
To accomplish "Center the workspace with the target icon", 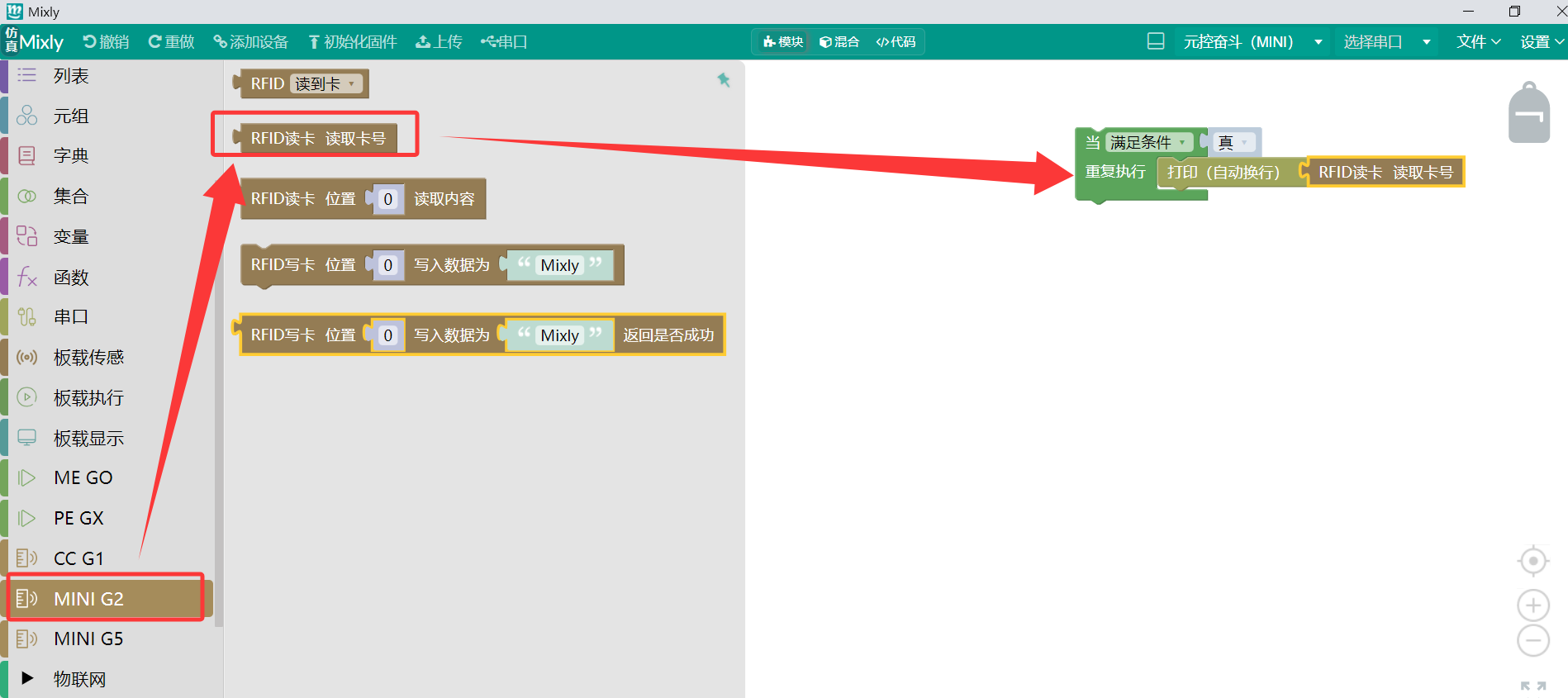I will [x=1533, y=562].
